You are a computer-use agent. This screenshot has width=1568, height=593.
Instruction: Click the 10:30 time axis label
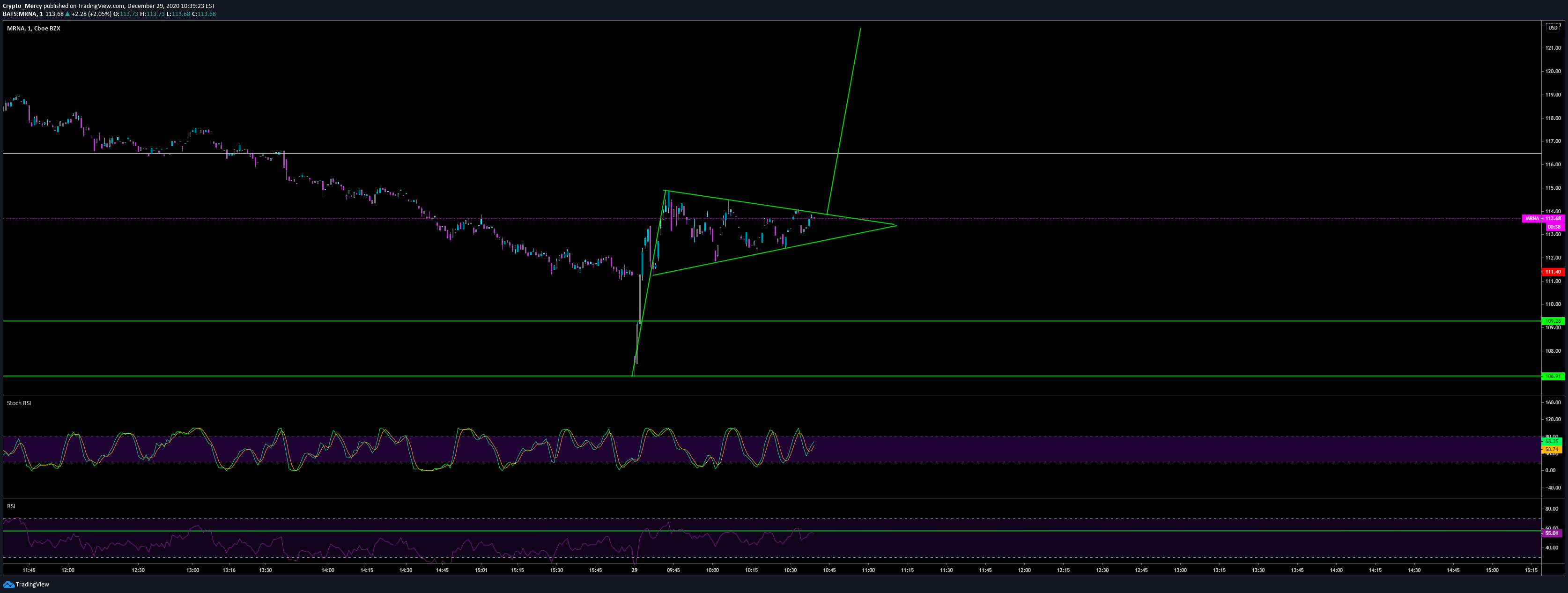(790, 571)
